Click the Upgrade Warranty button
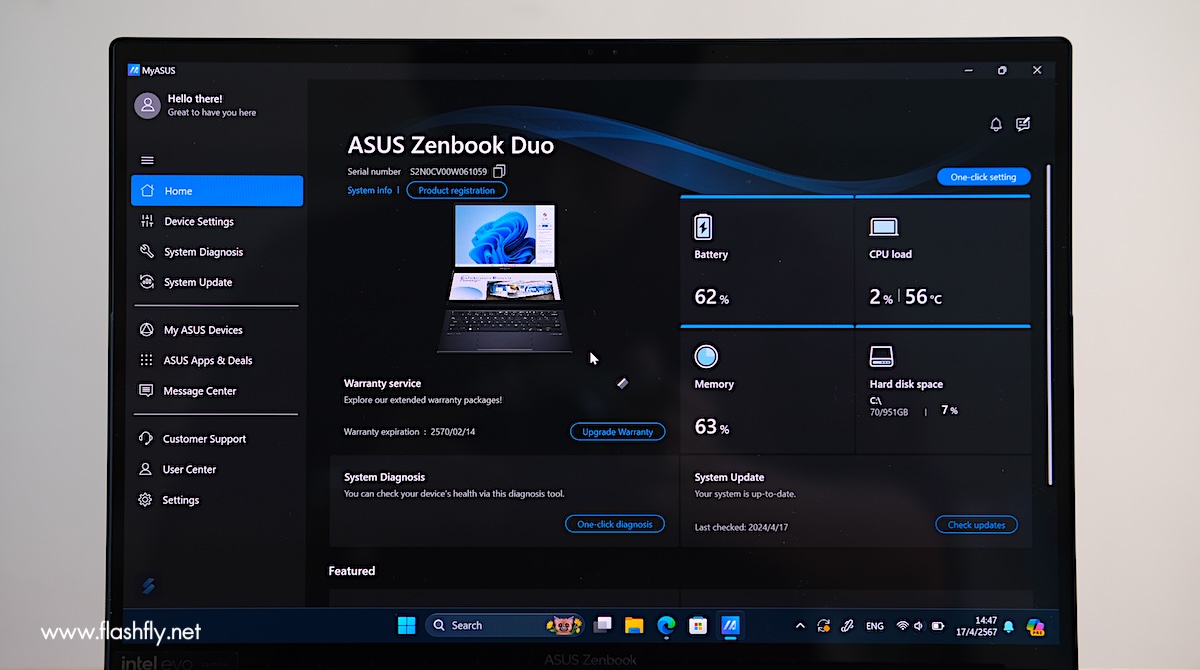The width and height of the screenshot is (1200, 670). point(617,432)
